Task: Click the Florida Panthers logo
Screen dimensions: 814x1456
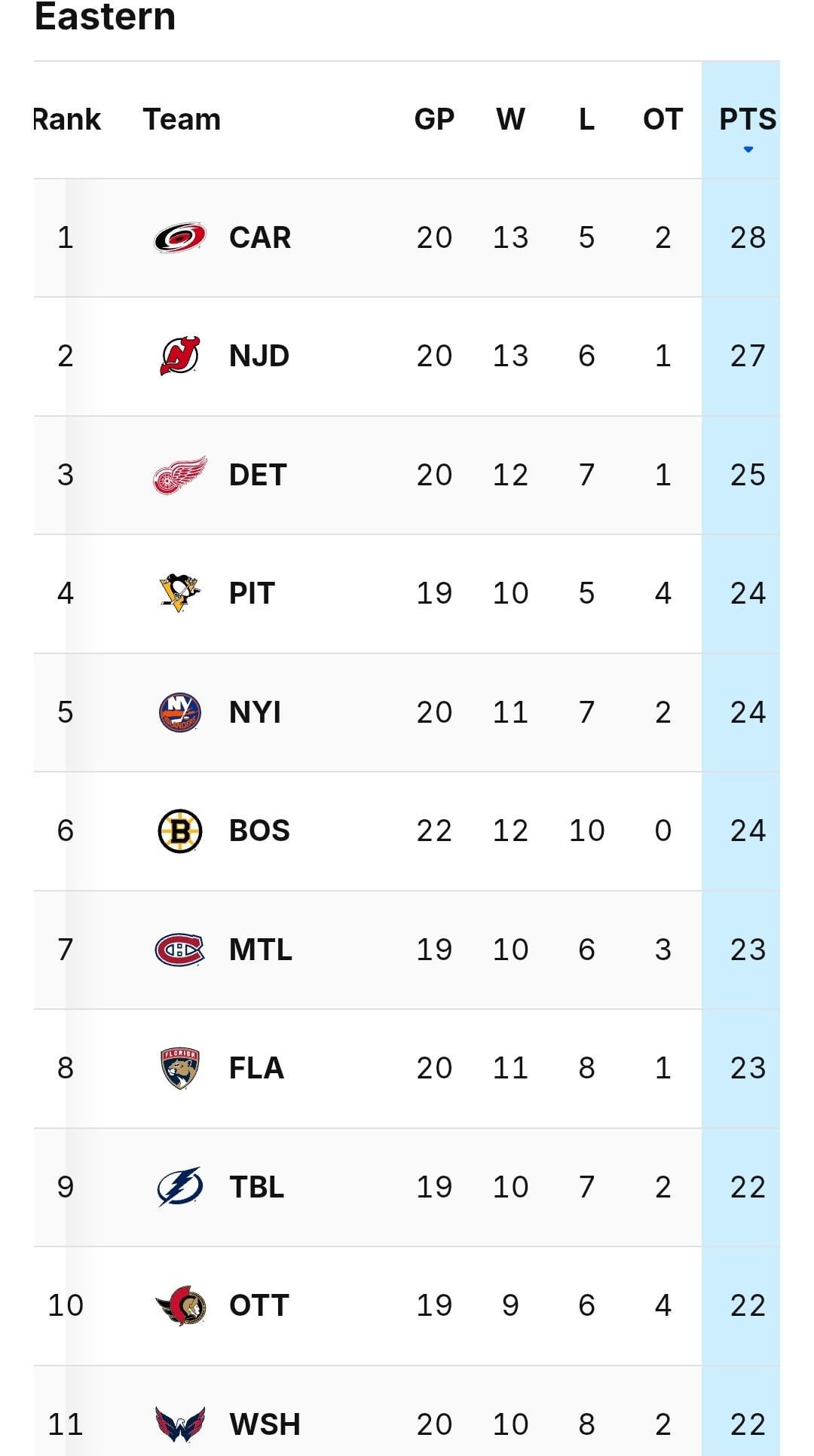Action: click(180, 1068)
